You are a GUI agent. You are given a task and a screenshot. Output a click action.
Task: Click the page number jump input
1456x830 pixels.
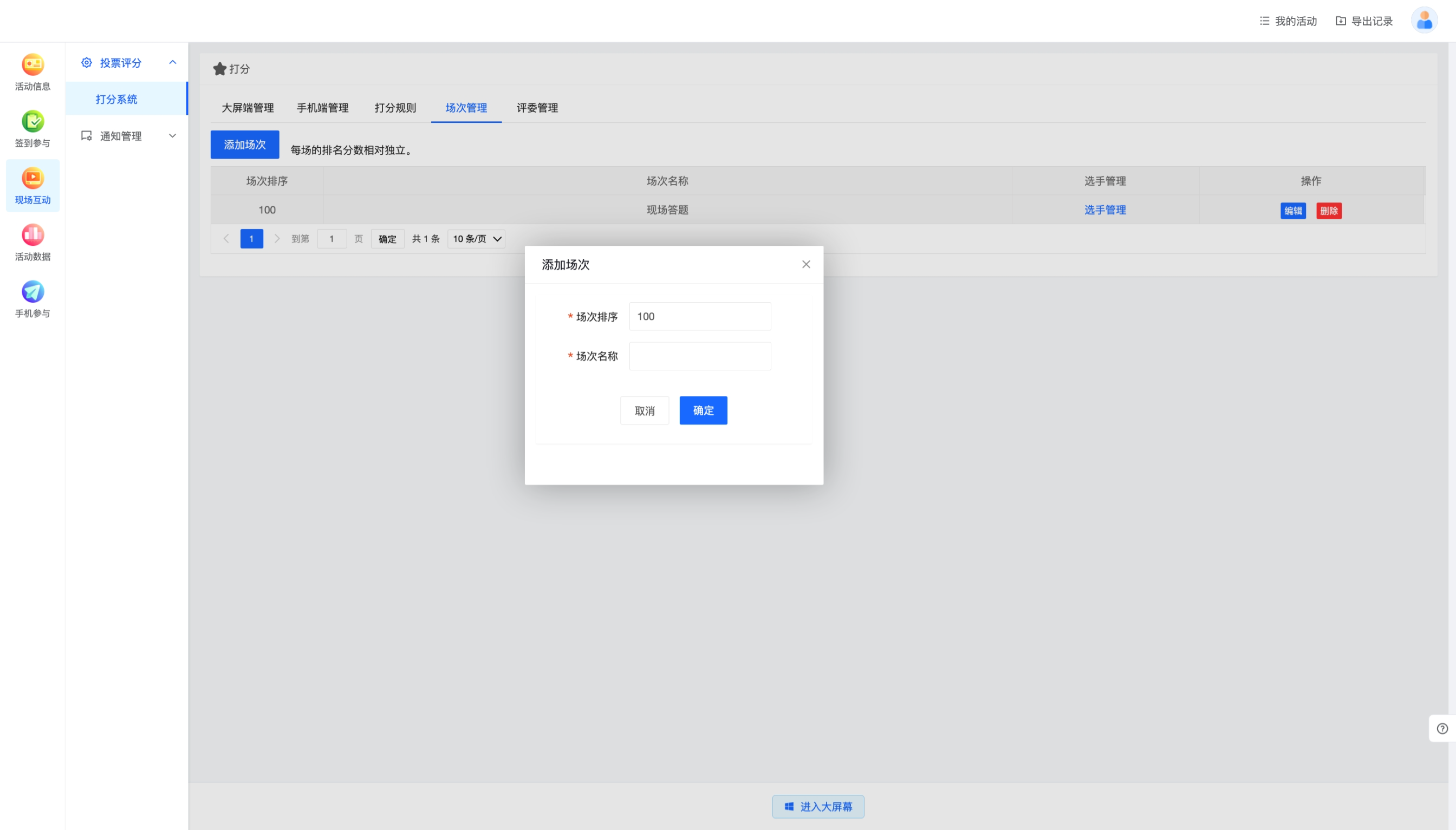coord(331,238)
